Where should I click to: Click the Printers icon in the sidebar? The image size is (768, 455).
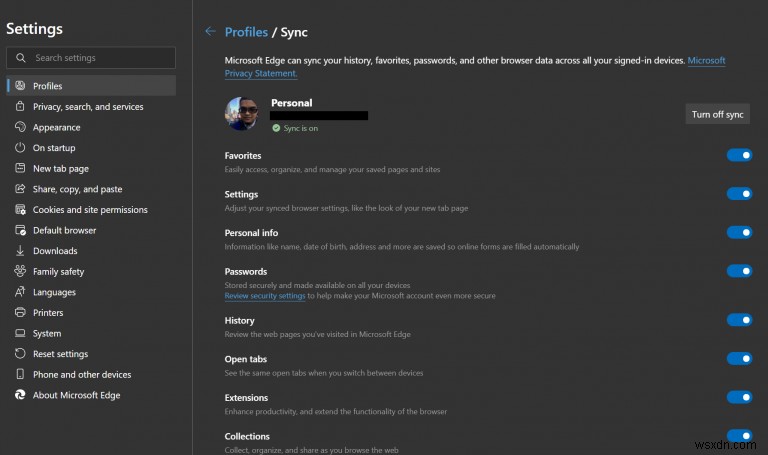(x=20, y=312)
